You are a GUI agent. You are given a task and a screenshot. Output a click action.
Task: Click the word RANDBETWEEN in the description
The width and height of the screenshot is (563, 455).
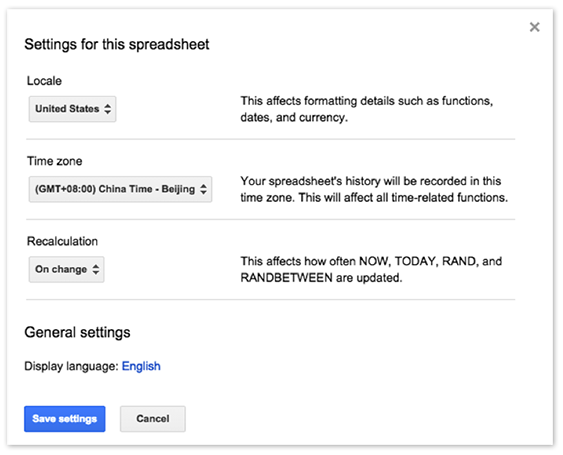point(286,278)
